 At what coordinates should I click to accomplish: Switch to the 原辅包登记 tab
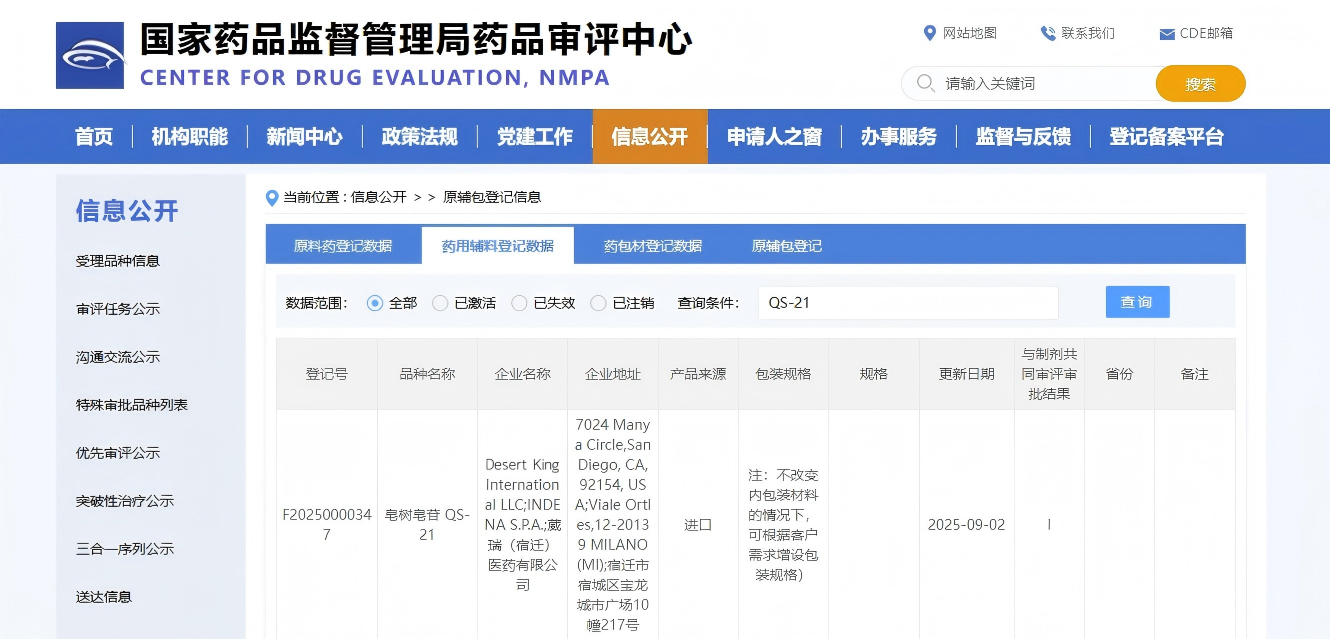(787, 246)
